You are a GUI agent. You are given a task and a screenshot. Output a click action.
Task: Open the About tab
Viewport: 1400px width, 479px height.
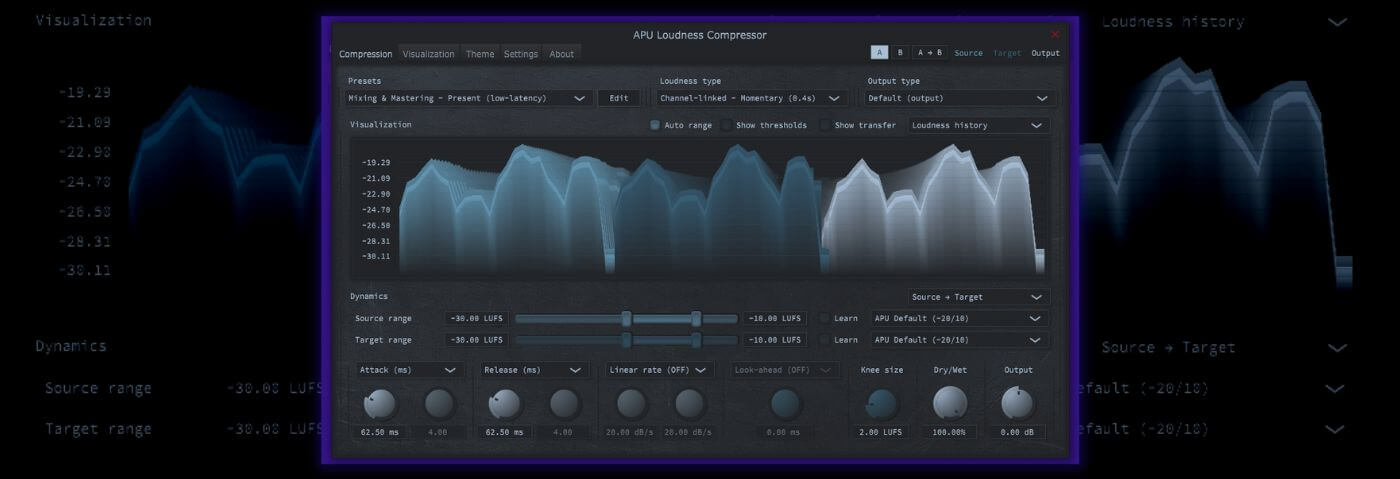pos(562,54)
